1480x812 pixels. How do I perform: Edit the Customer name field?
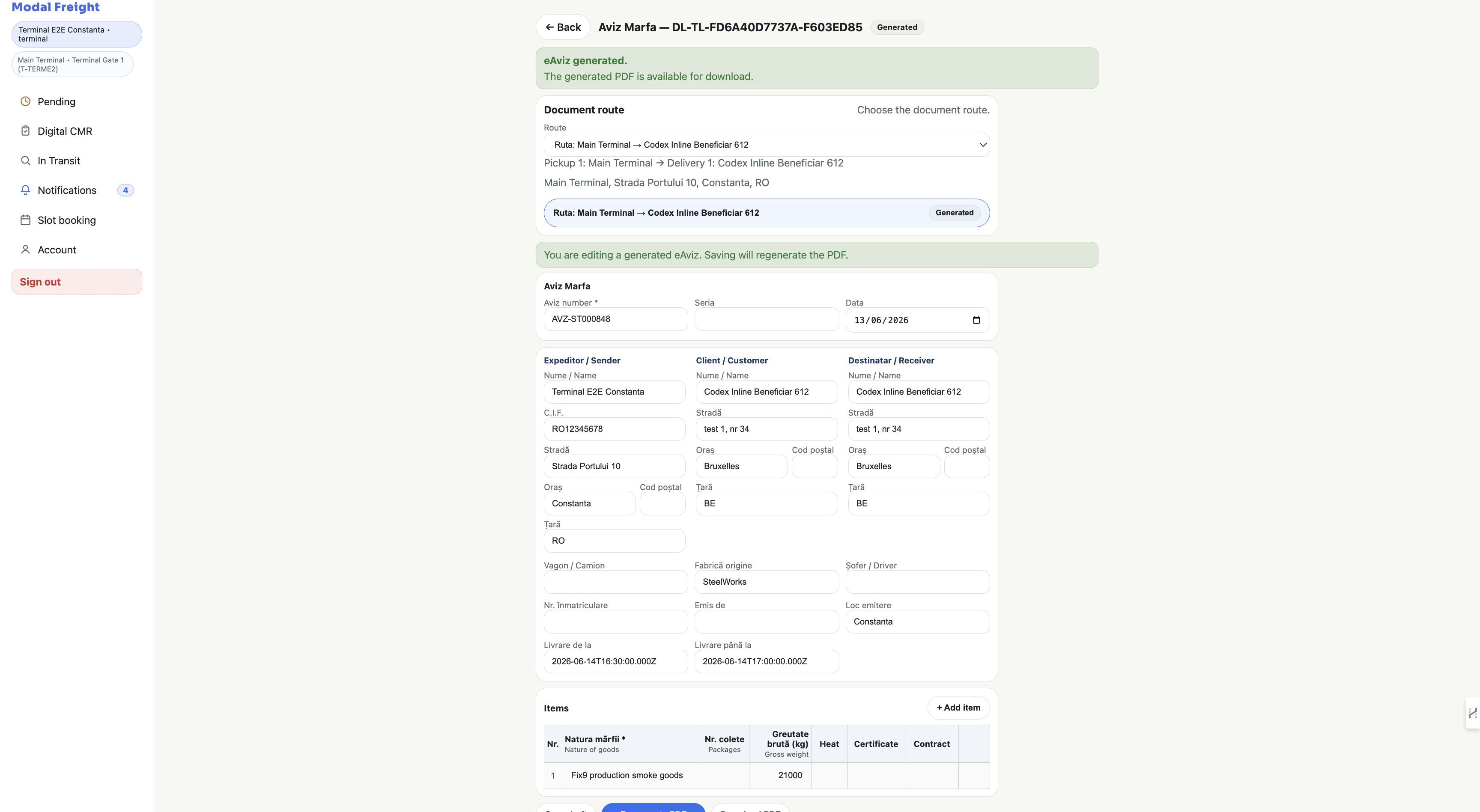coord(767,392)
